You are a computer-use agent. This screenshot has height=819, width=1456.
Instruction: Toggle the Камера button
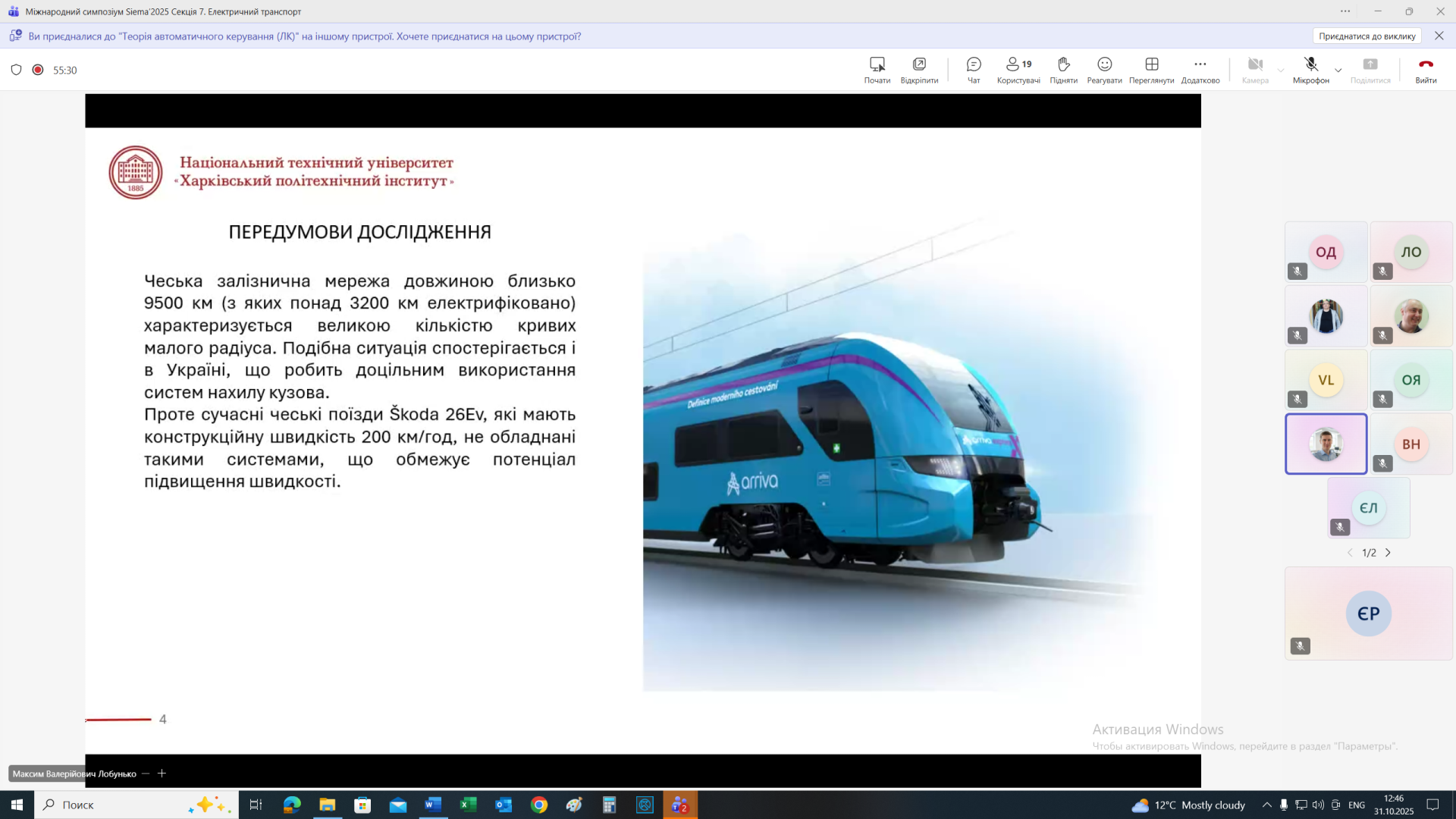point(1255,69)
